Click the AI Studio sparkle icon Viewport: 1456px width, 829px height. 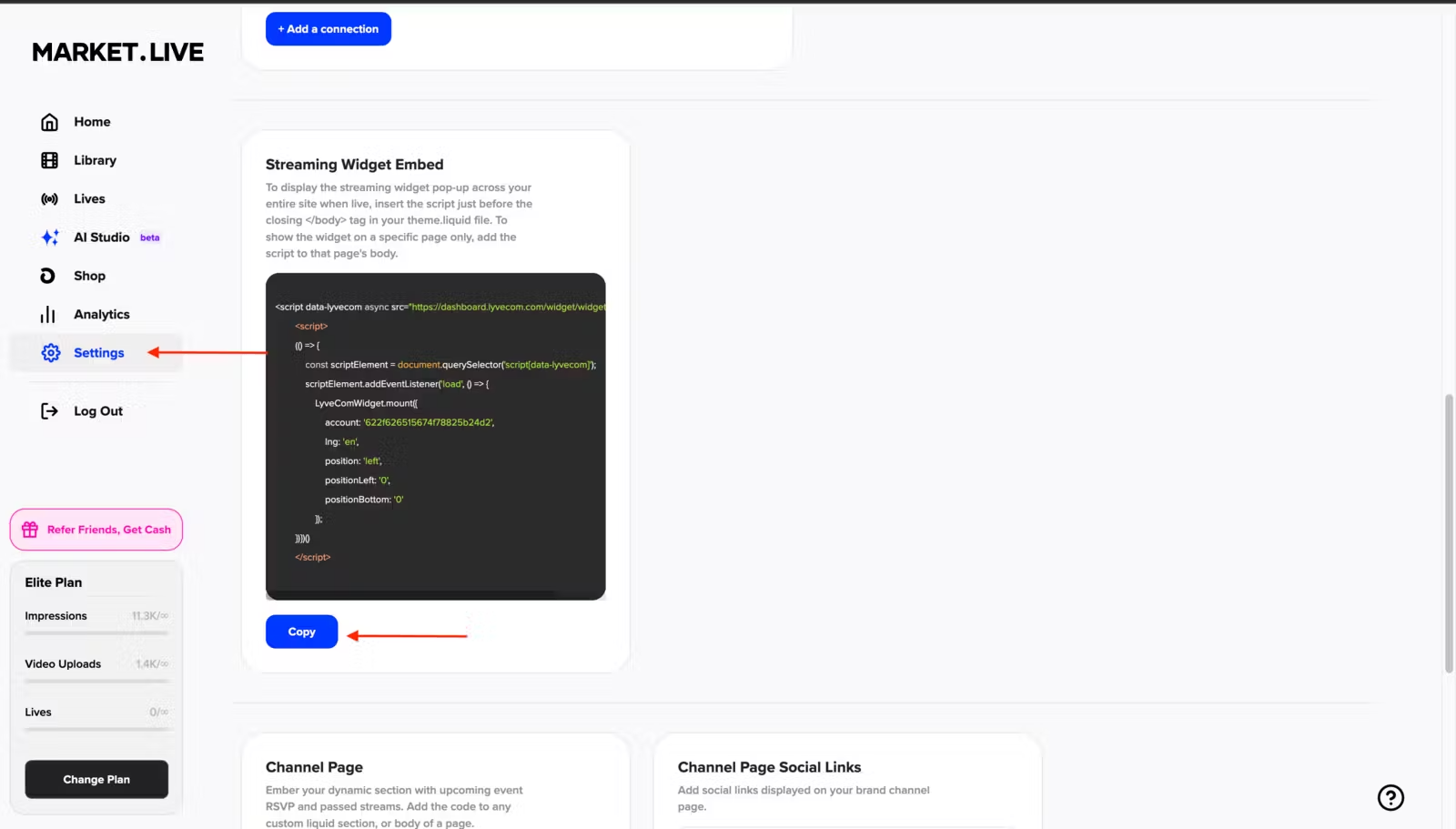tap(50, 238)
